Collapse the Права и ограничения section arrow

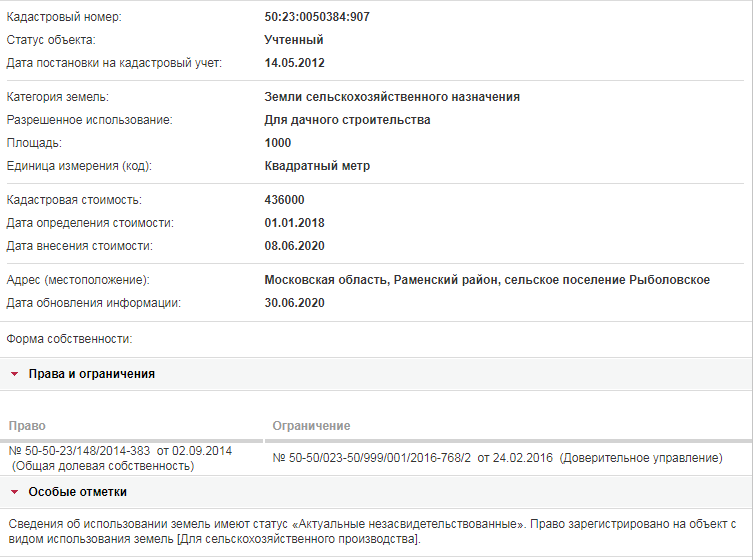(x=14, y=374)
